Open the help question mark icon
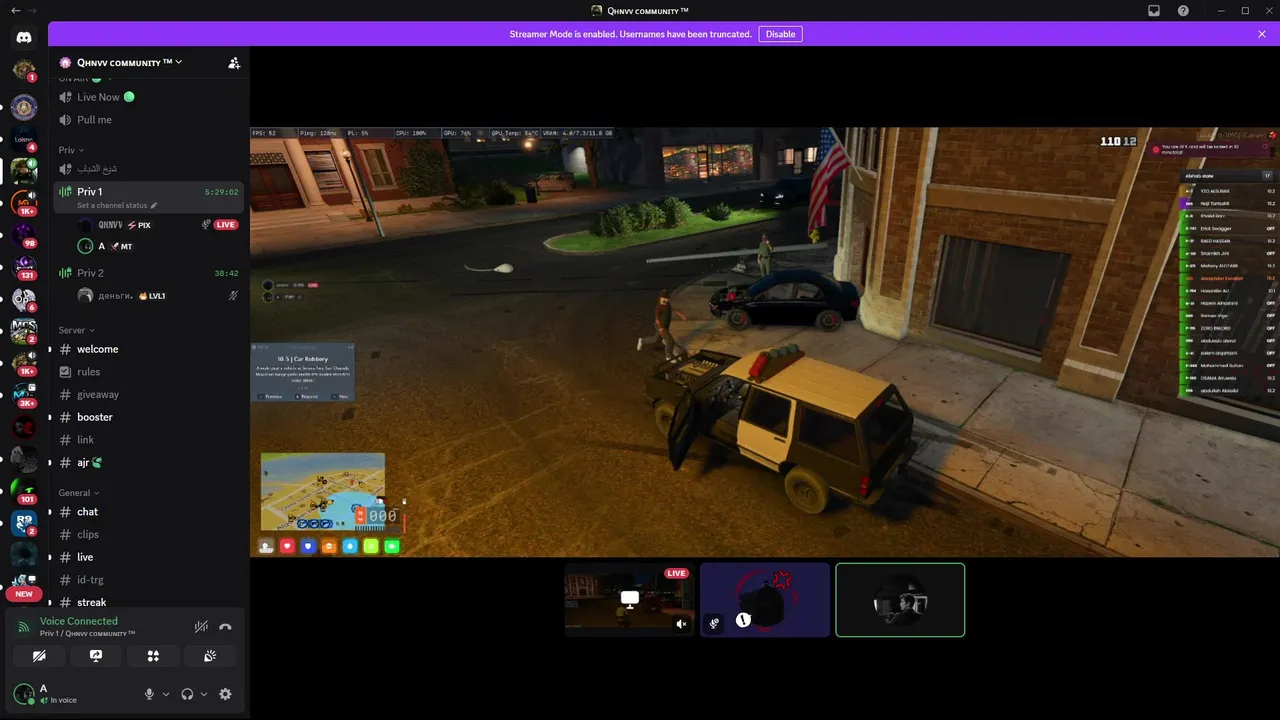Image resolution: width=1280 pixels, height=720 pixels. tap(1183, 11)
